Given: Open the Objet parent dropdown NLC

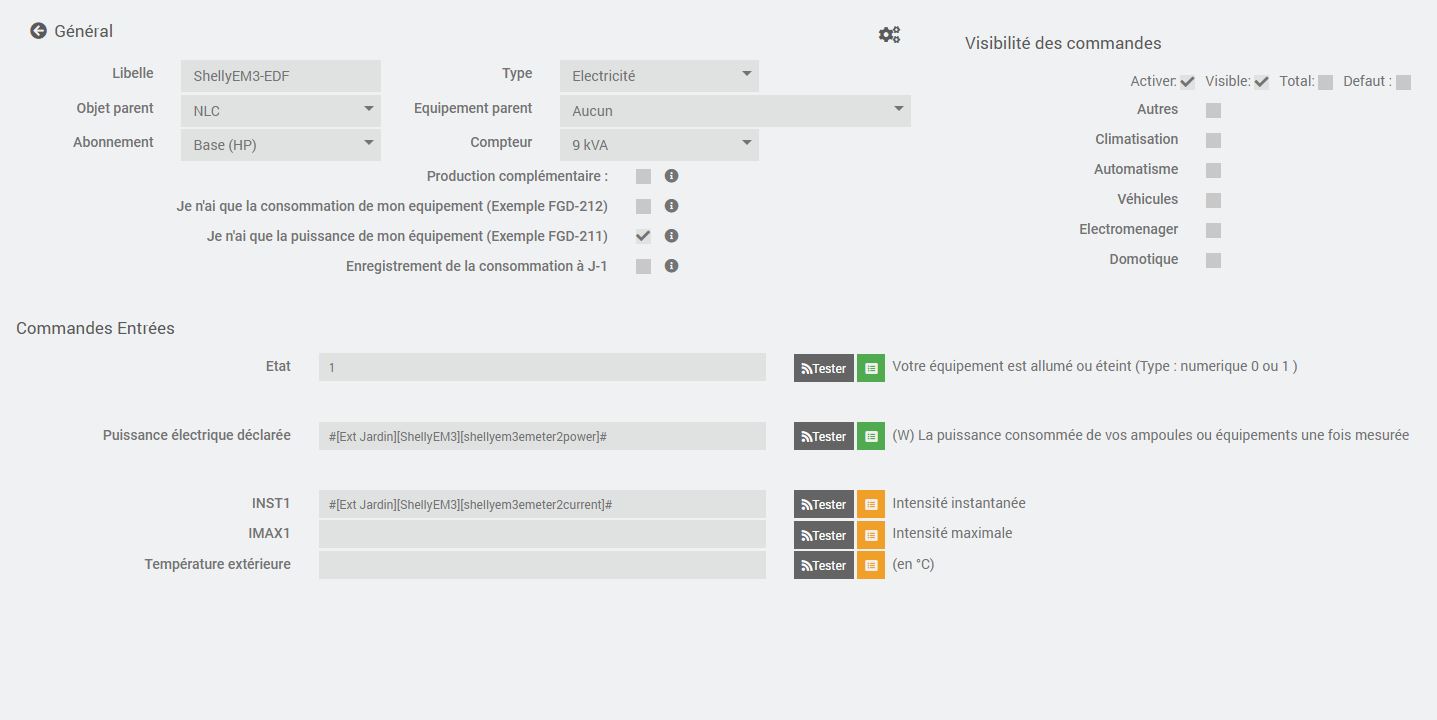Looking at the screenshot, I should [281, 110].
